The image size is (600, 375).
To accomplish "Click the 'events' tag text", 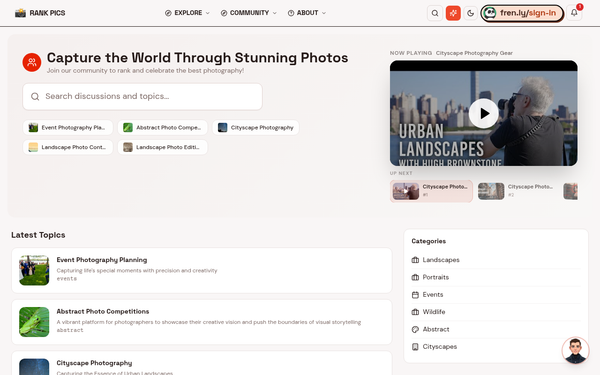I will 67,279.
